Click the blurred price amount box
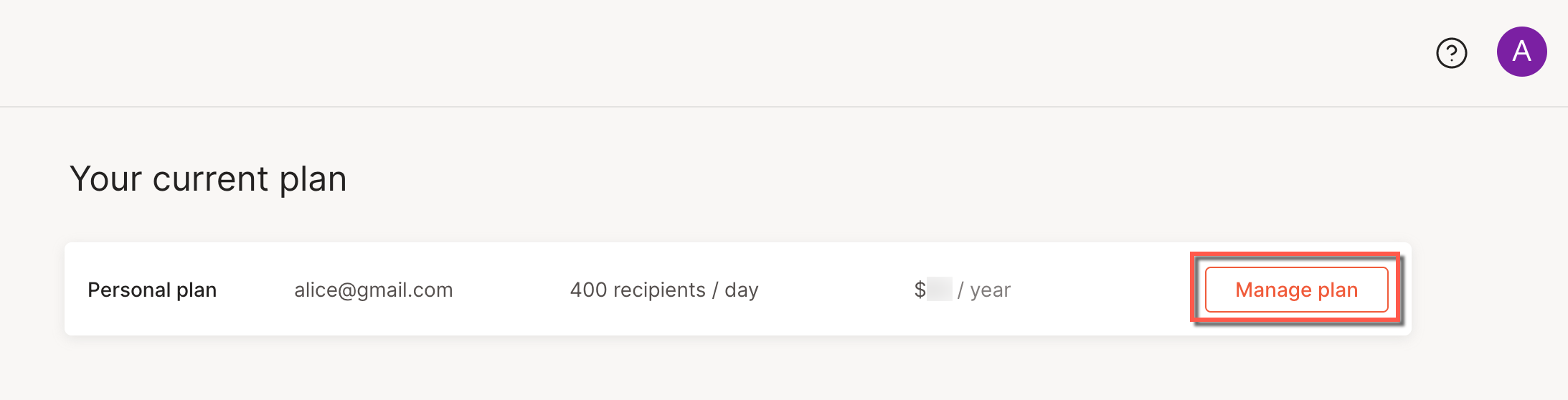The image size is (1568, 400). pos(939,290)
